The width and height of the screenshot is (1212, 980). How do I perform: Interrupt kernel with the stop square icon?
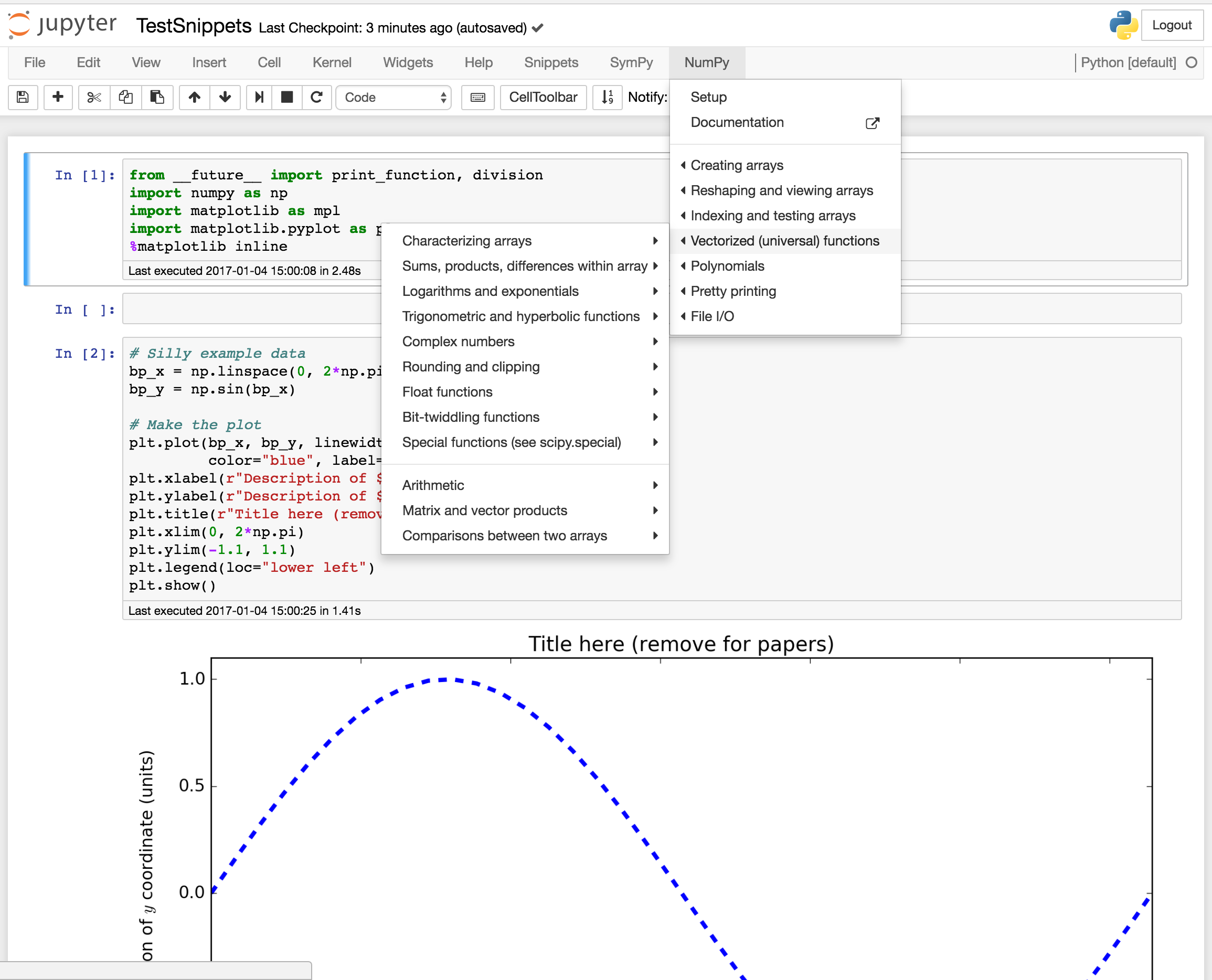pyautogui.click(x=287, y=97)
